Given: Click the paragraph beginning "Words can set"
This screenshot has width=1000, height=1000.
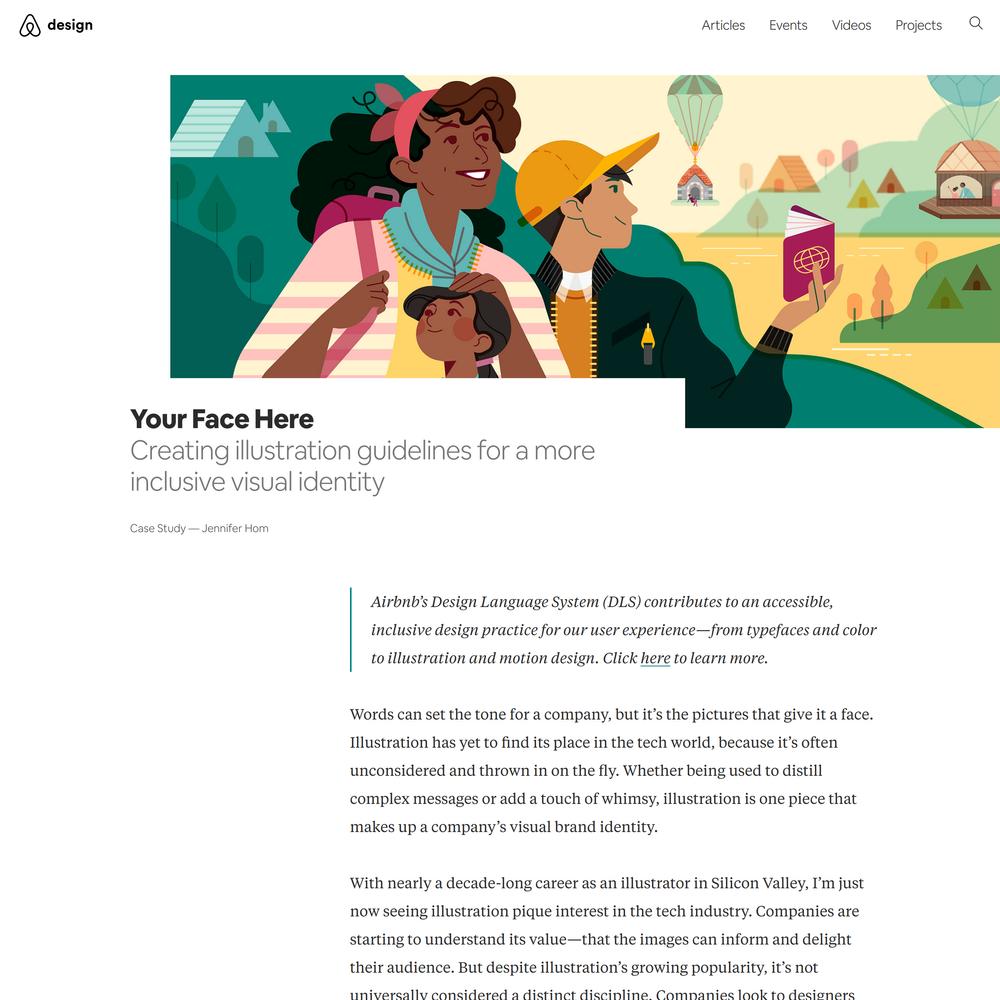Looking at the screenshot, I should pyautogui.click(x=612, y=770).
